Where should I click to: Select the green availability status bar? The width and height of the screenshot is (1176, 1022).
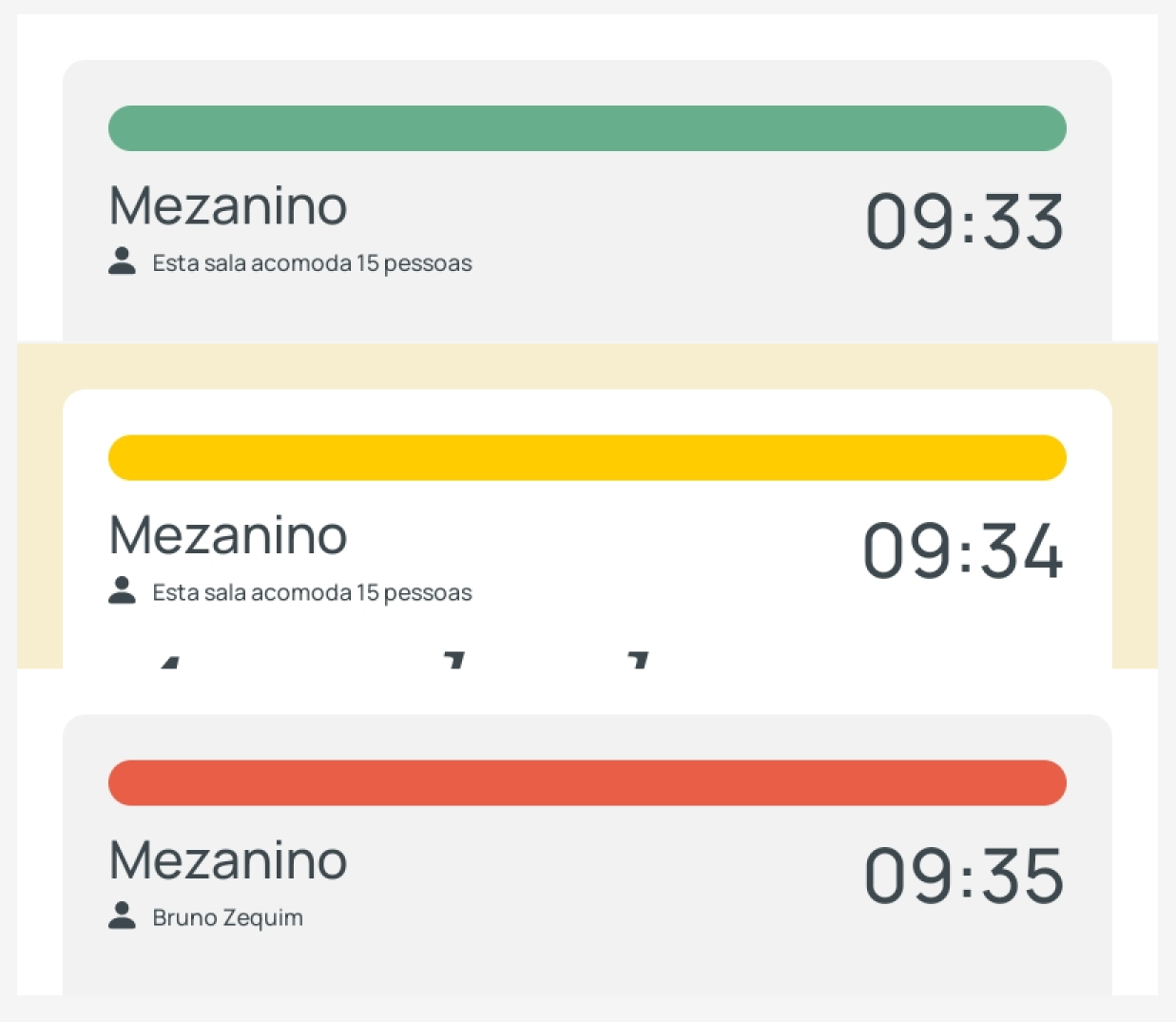[x=587, y=128]
